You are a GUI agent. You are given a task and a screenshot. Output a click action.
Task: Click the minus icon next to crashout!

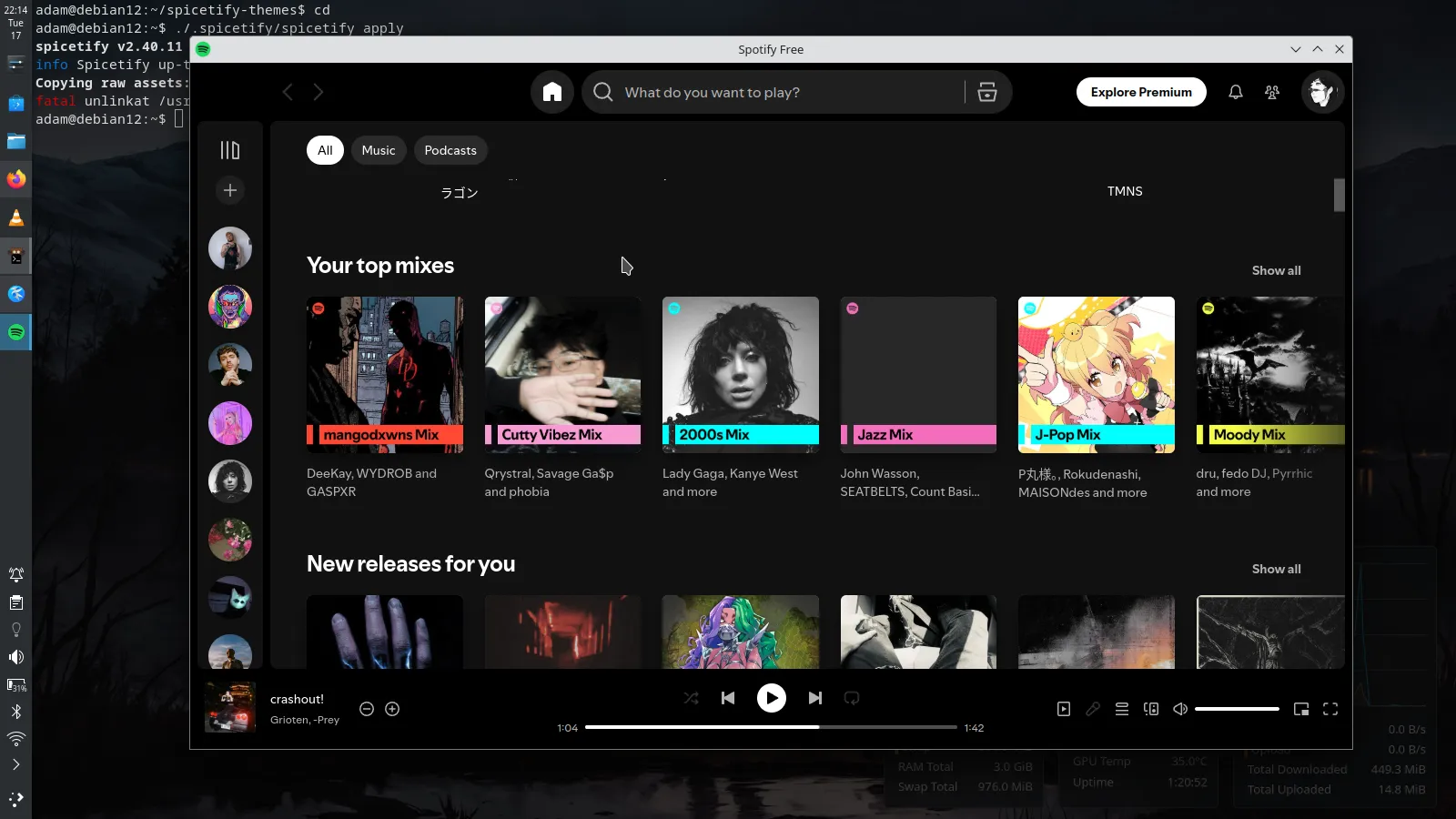(367, 709)
